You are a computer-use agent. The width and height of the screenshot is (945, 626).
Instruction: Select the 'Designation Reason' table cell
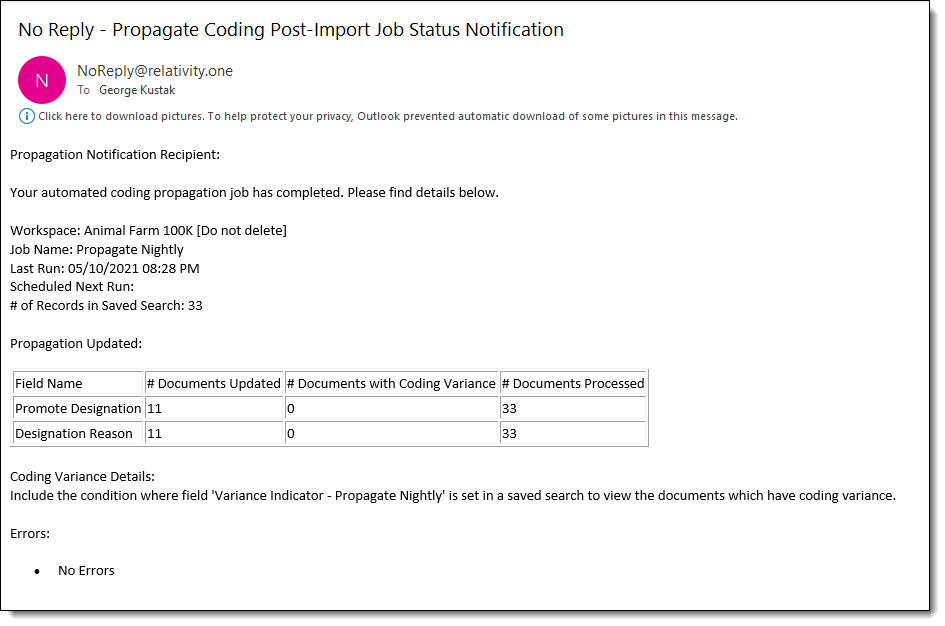pos(74,433)
